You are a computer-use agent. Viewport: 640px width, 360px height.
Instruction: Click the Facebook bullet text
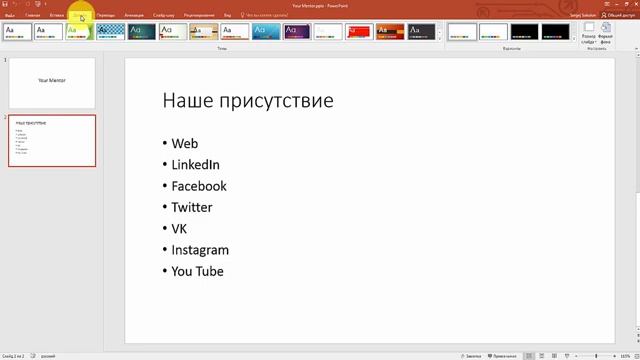pos(199,186)
